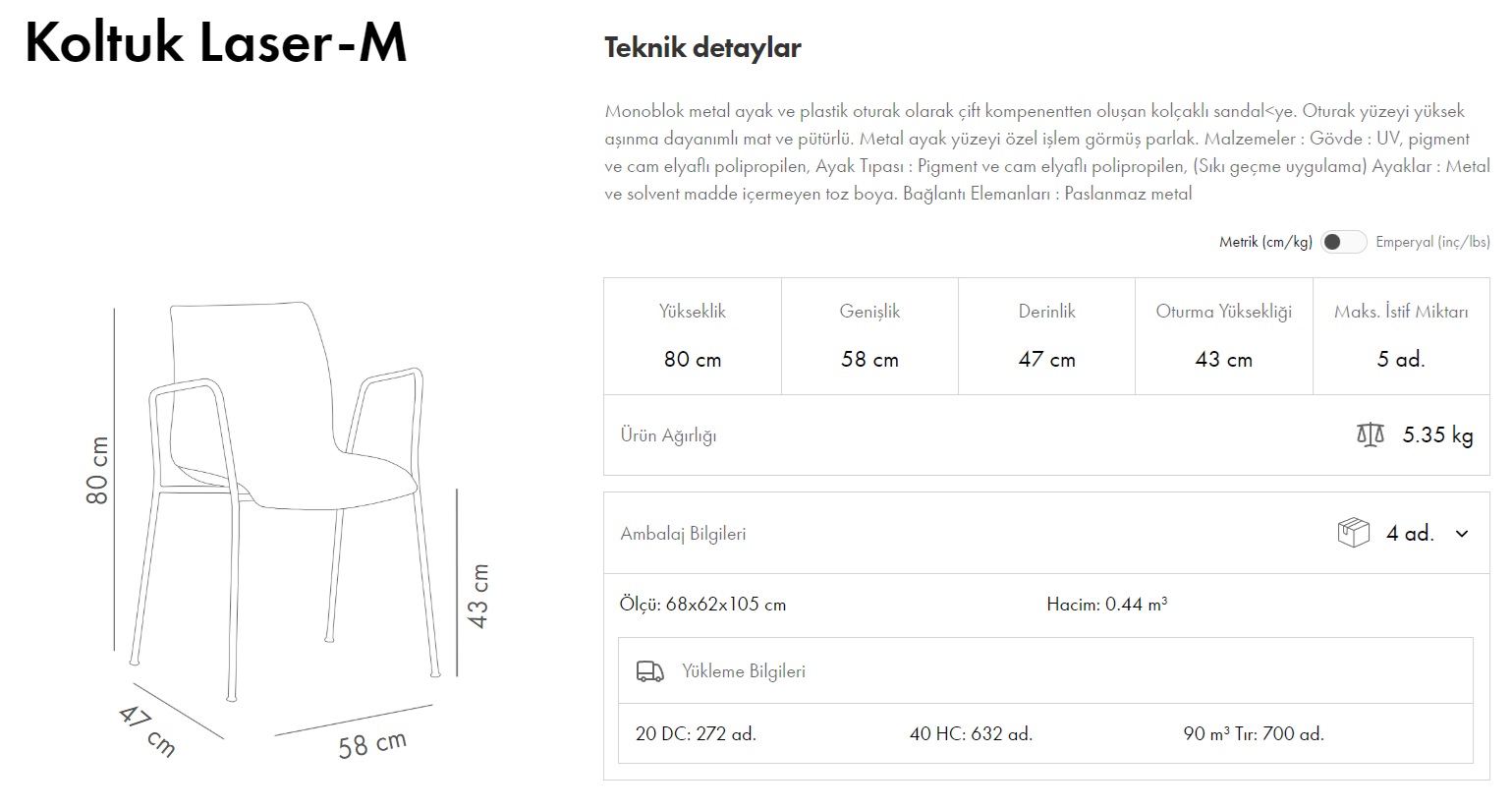Click the Teknik detaylar heading
The height and width of the screenshot is (810, 1512).
click(x=702, y=47)
